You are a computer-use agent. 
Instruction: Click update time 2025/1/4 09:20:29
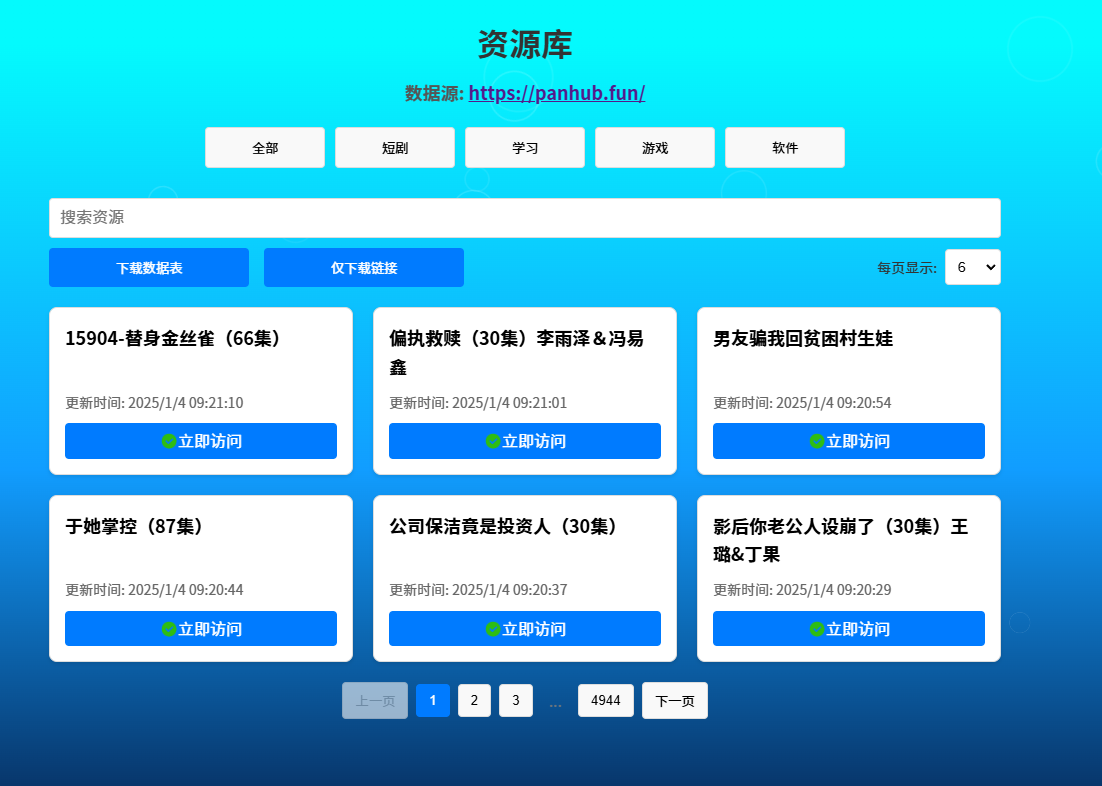click(834, 590)
